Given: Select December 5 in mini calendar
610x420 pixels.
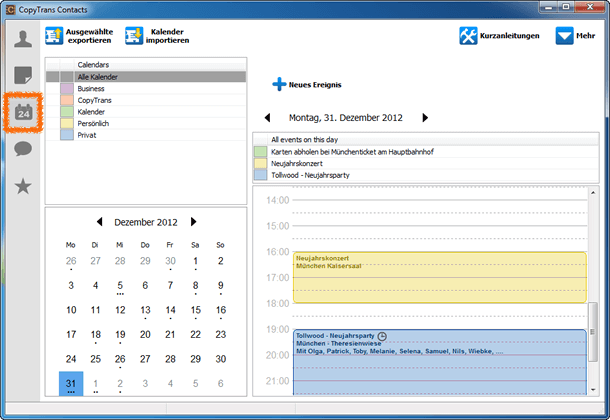Looking at the screenshot, I should click(120, 285).
